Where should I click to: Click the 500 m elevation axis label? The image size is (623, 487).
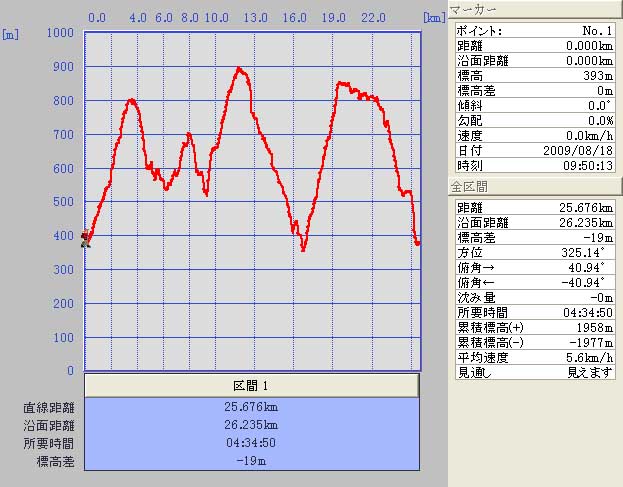64,202
